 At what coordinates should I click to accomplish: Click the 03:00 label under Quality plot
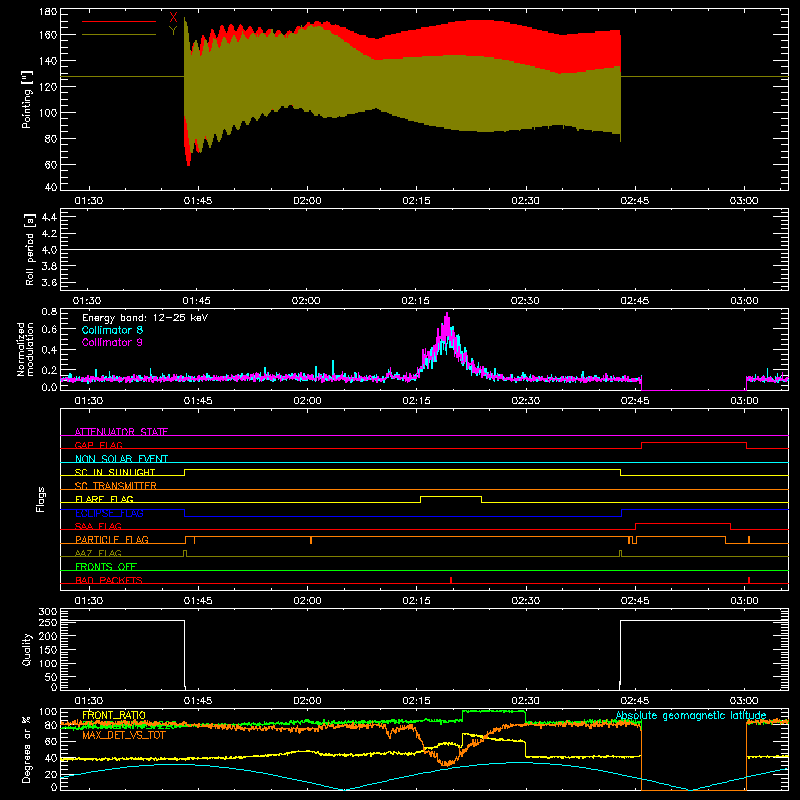pos(744,701)
